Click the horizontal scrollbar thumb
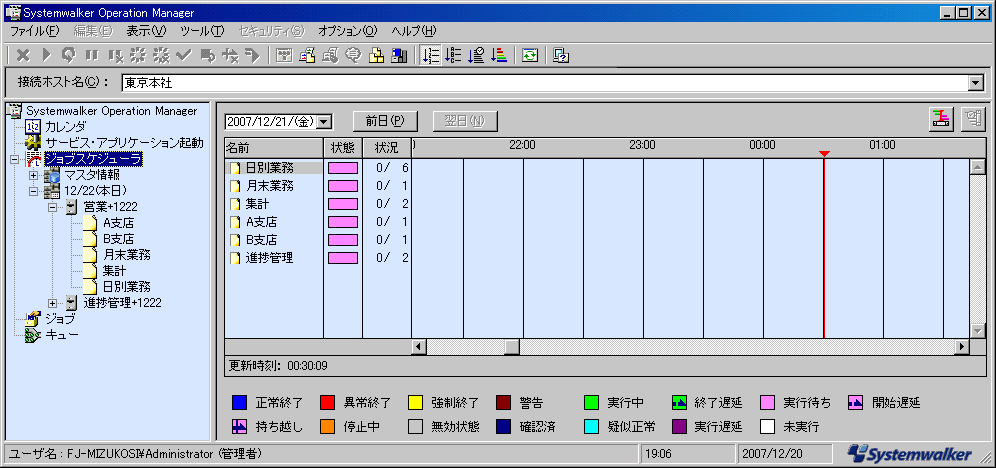Screen dimensions: 996x468 tap(511, 347)
